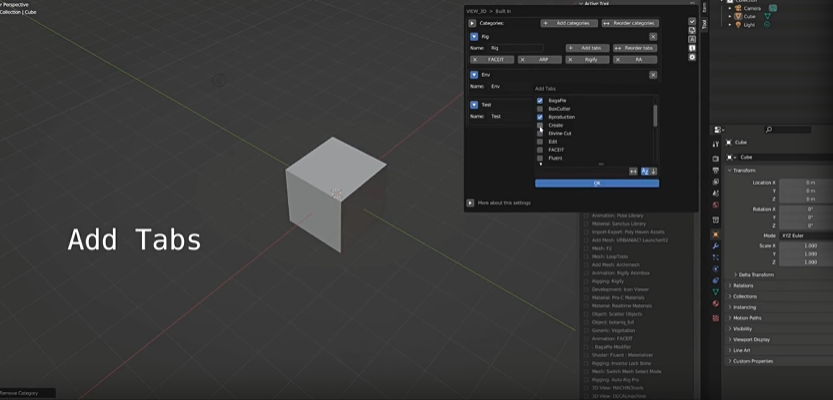
Task: Open the Object Data properties tab
Action: [x=716, y=291]
